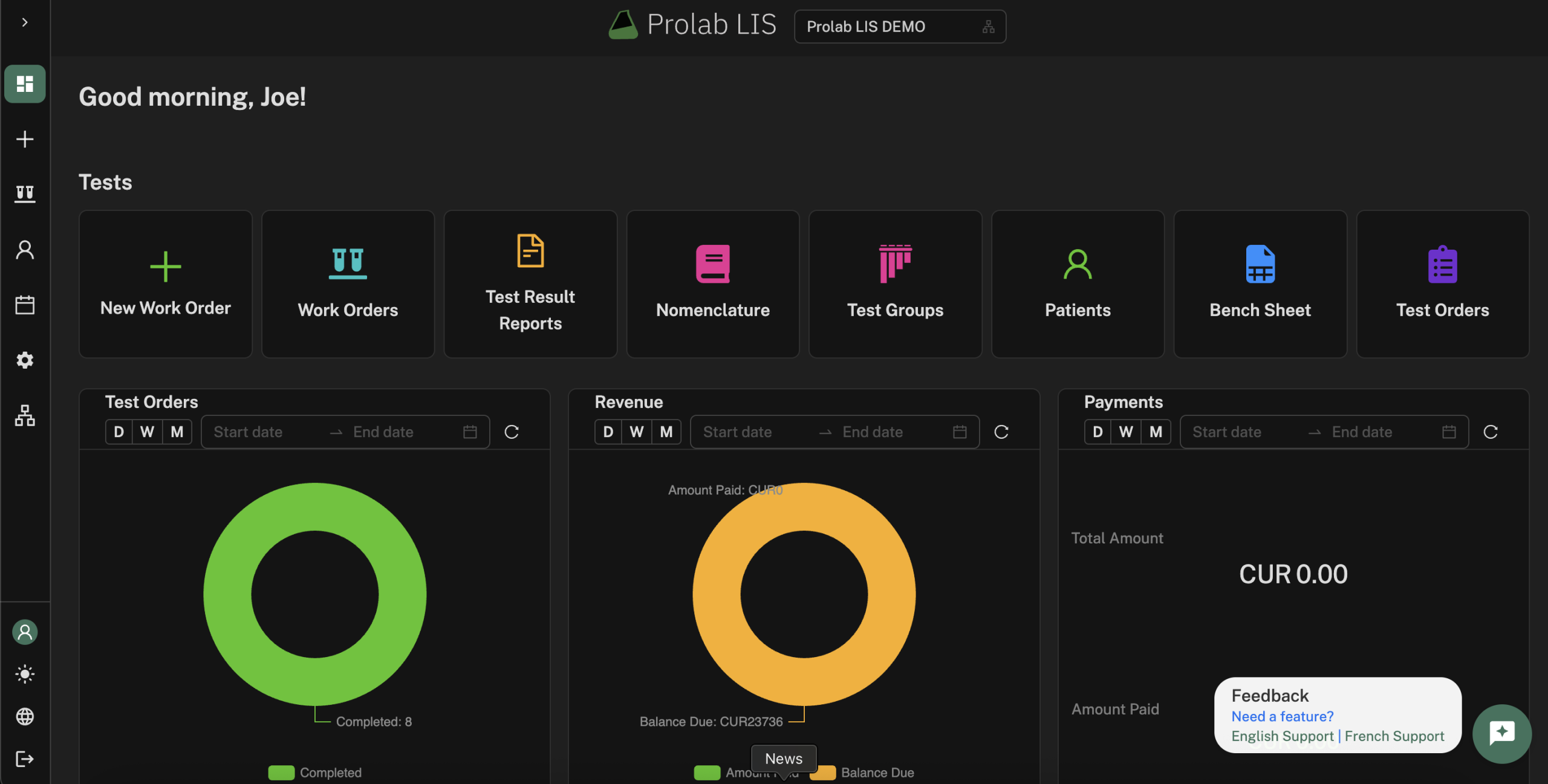Open the feedback chat bubble button
The image size is (1548, 784).
point(1501,733)
